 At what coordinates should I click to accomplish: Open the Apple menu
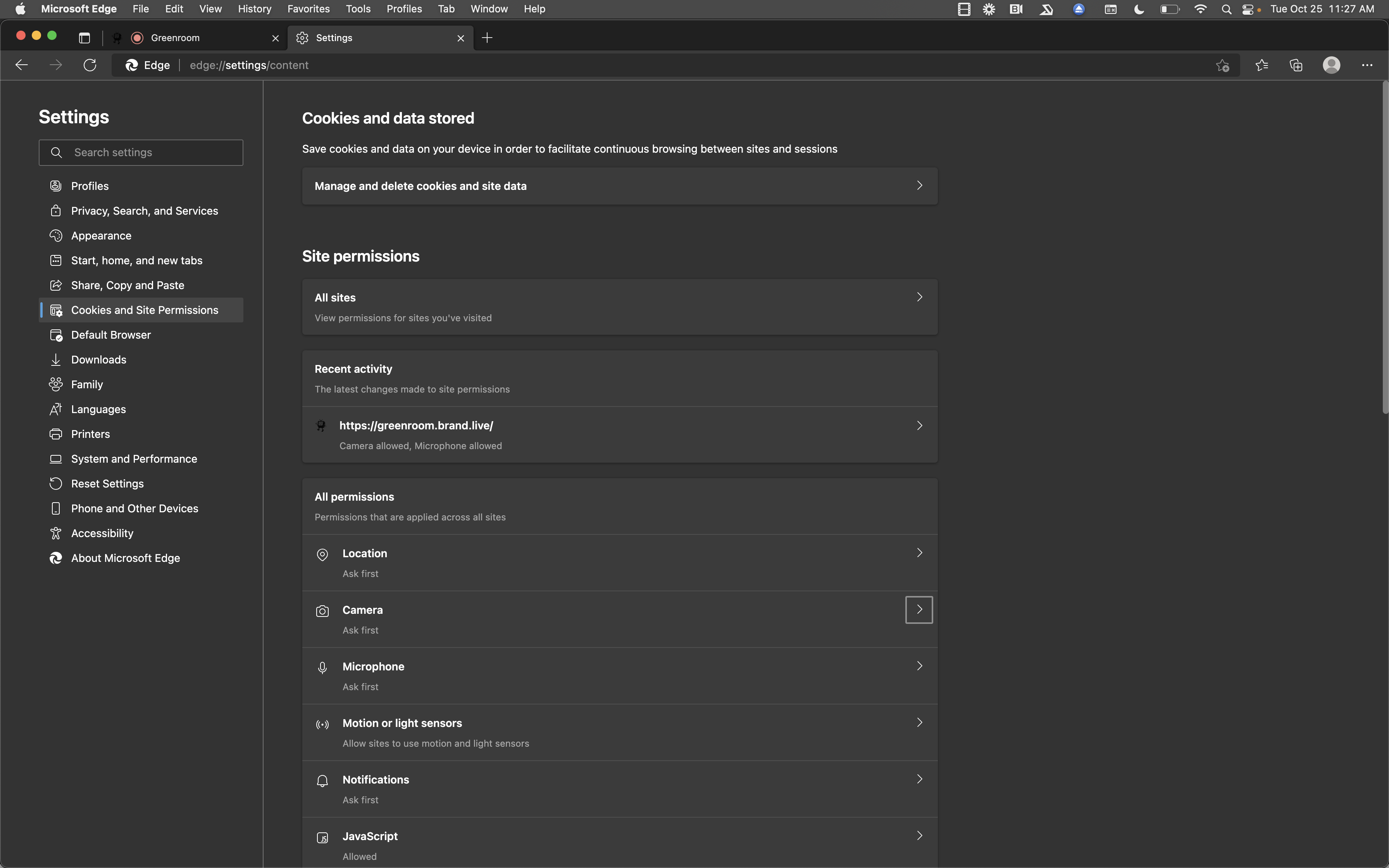click(21, 9)
